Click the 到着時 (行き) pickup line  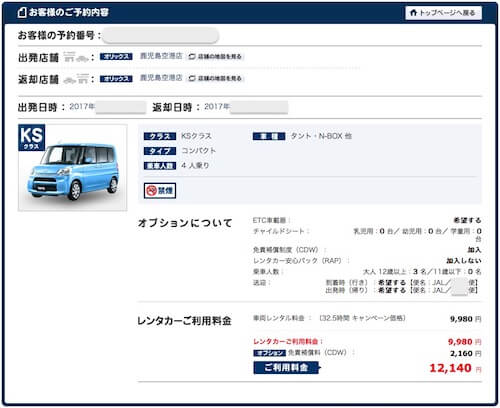[402, 283]
